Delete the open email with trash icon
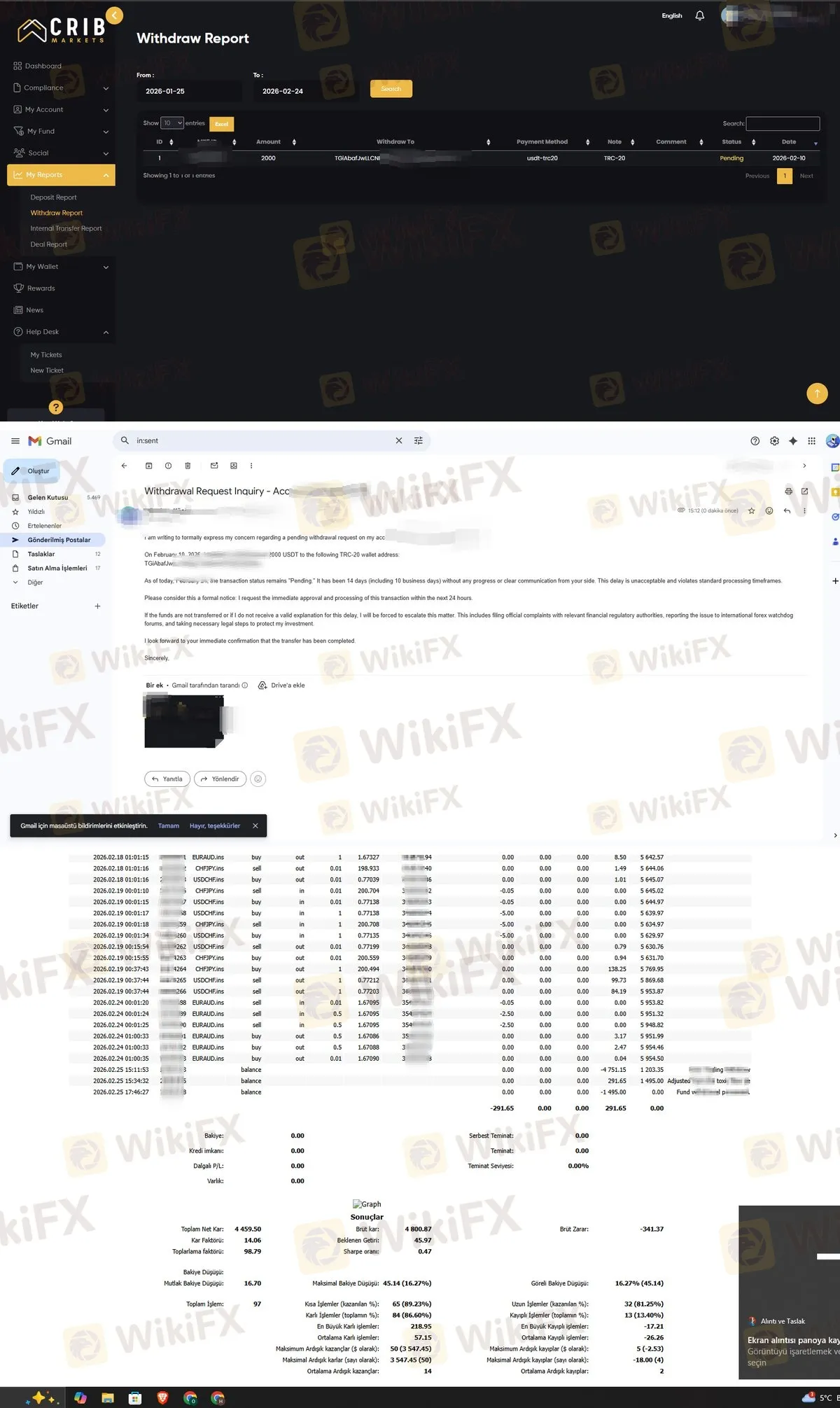840x1408 pixels. click(x=188, y=466)
